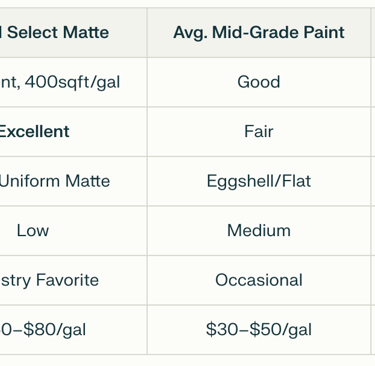375x366 pixels.
Task: Select the 'Medium' cell
Action: [259, 231]
